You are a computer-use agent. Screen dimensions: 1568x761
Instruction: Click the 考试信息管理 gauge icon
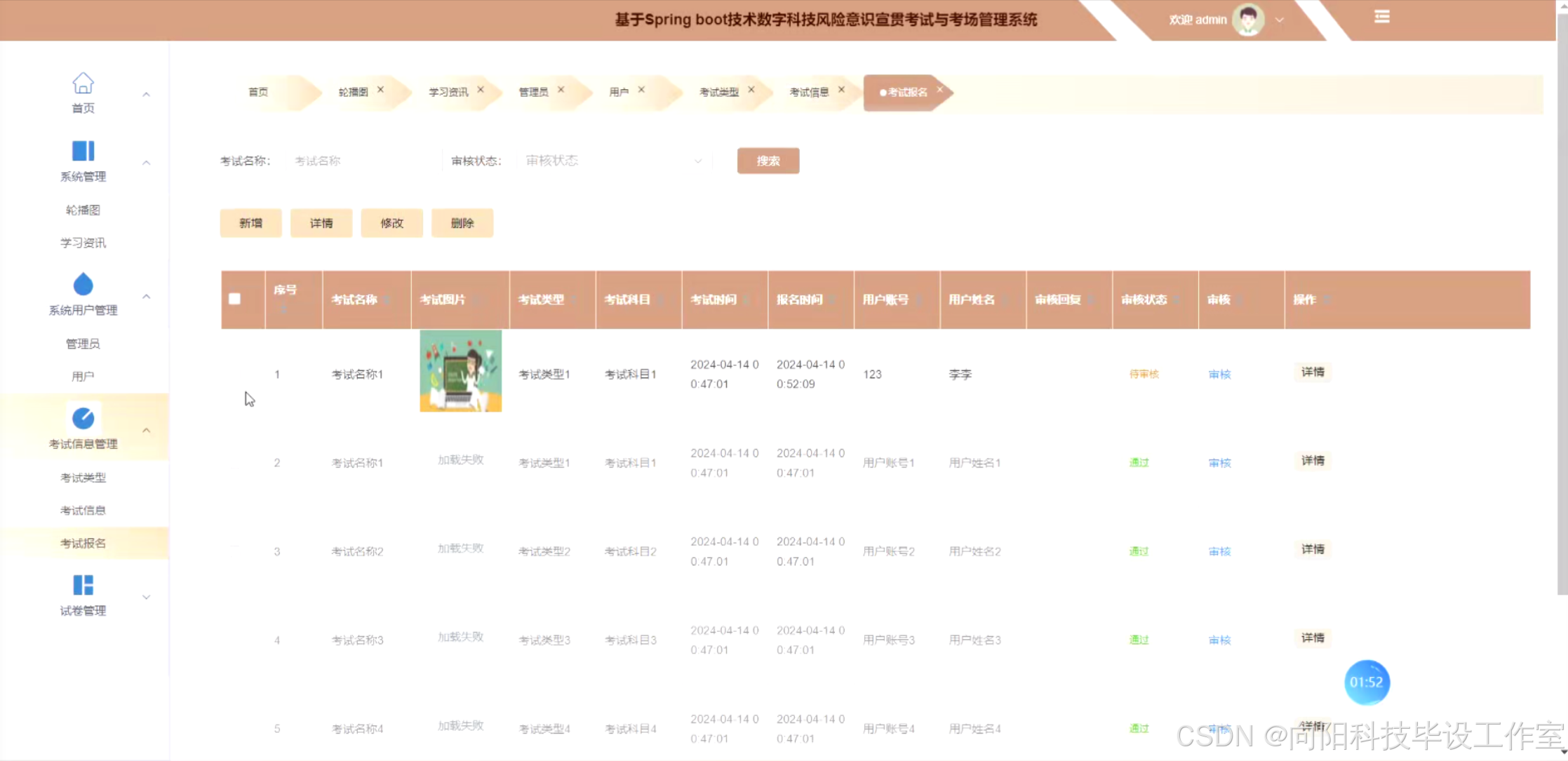pos(83,419)
